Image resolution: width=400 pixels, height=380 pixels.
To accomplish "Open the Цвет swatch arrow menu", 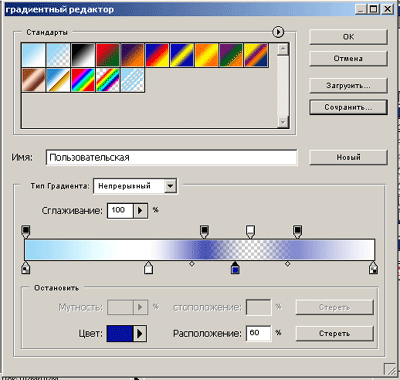I will (140, 333).
